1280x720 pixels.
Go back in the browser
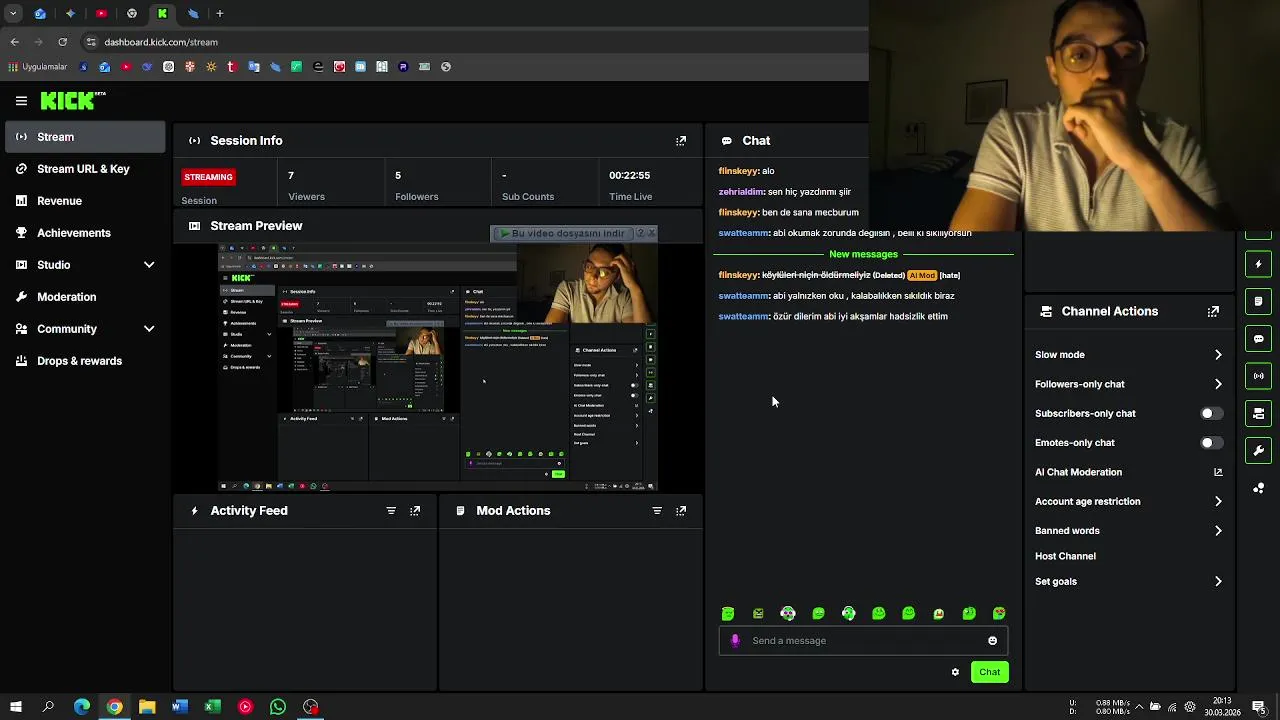click(14, 42)
